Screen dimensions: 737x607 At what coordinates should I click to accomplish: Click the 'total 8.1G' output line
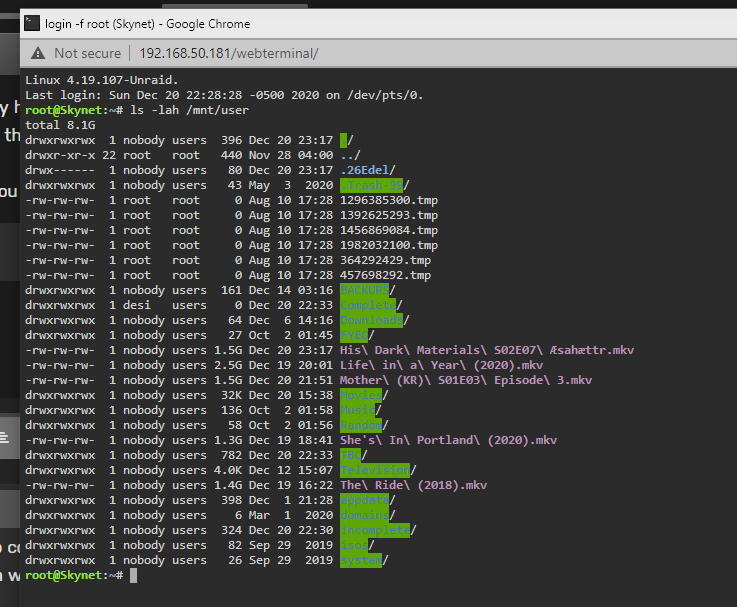tap(60, 125)
